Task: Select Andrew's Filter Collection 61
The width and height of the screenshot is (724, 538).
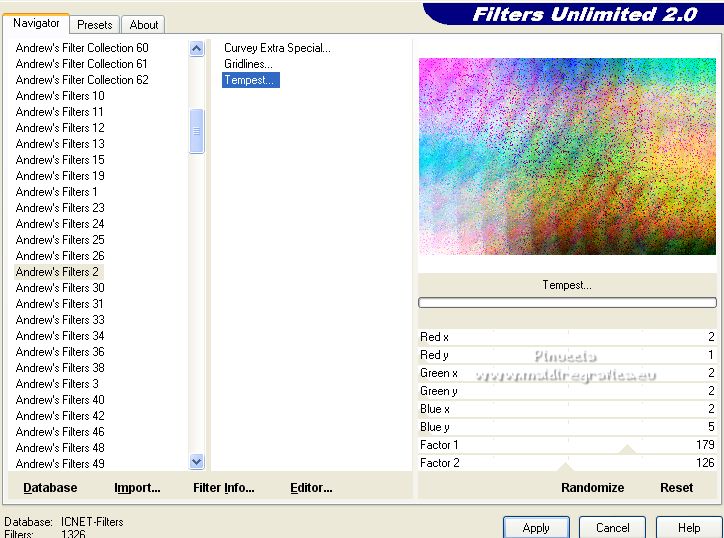Action: [x=82, y=64]
